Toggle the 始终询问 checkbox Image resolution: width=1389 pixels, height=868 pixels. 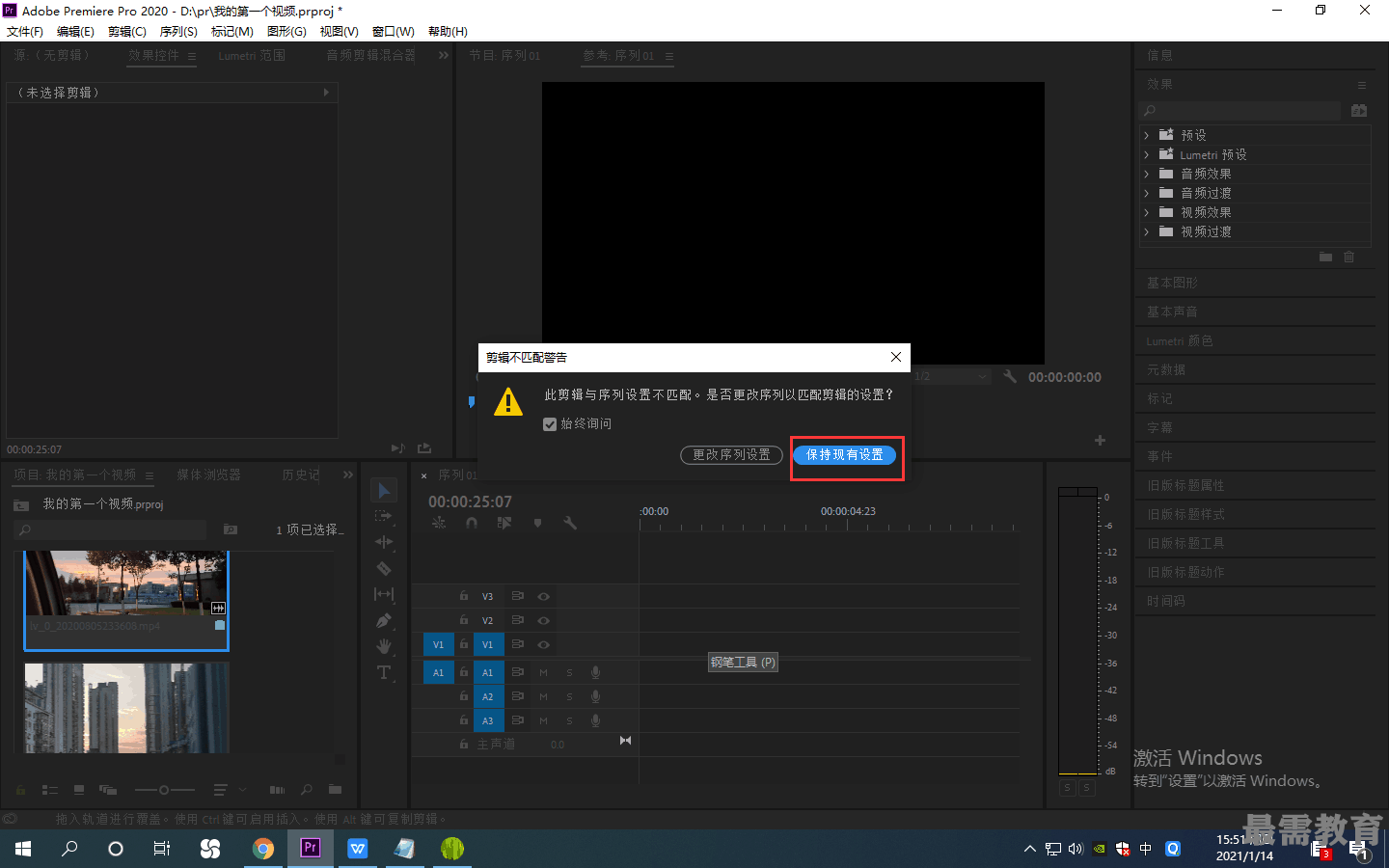click(x=550, y=424)
